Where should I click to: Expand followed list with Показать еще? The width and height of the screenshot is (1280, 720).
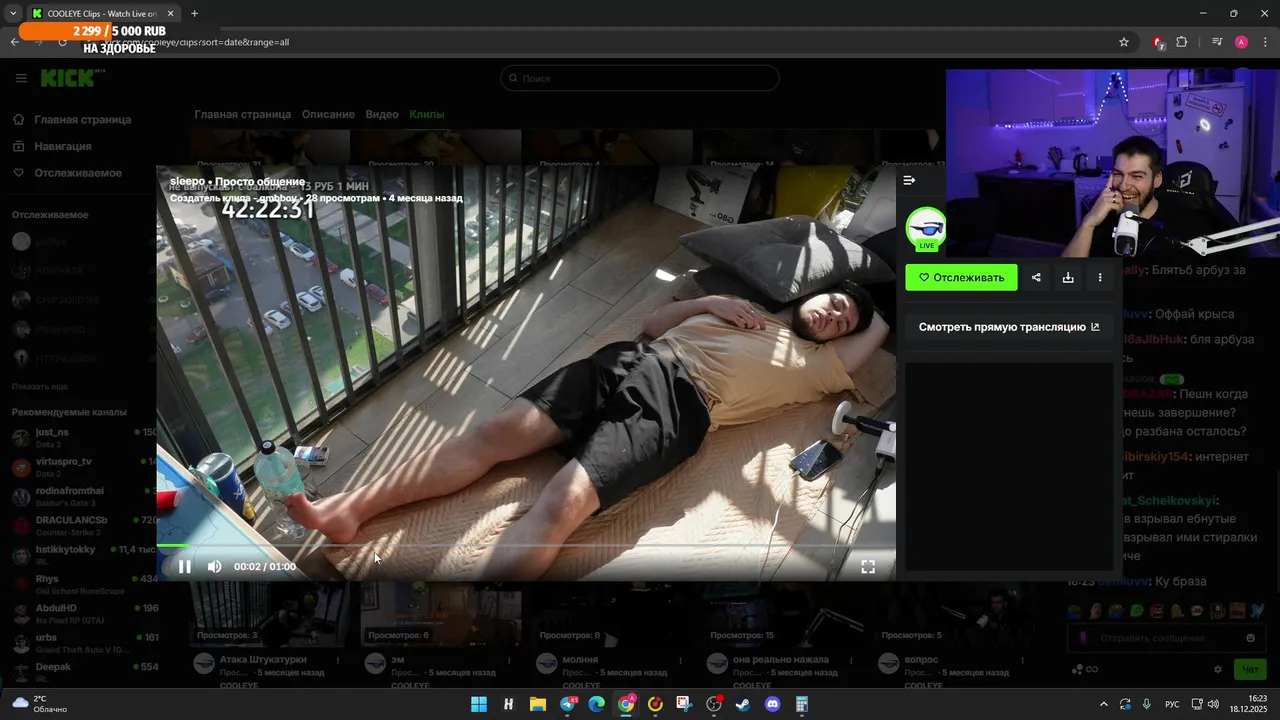pyautogui.click(x=40, y=386)
